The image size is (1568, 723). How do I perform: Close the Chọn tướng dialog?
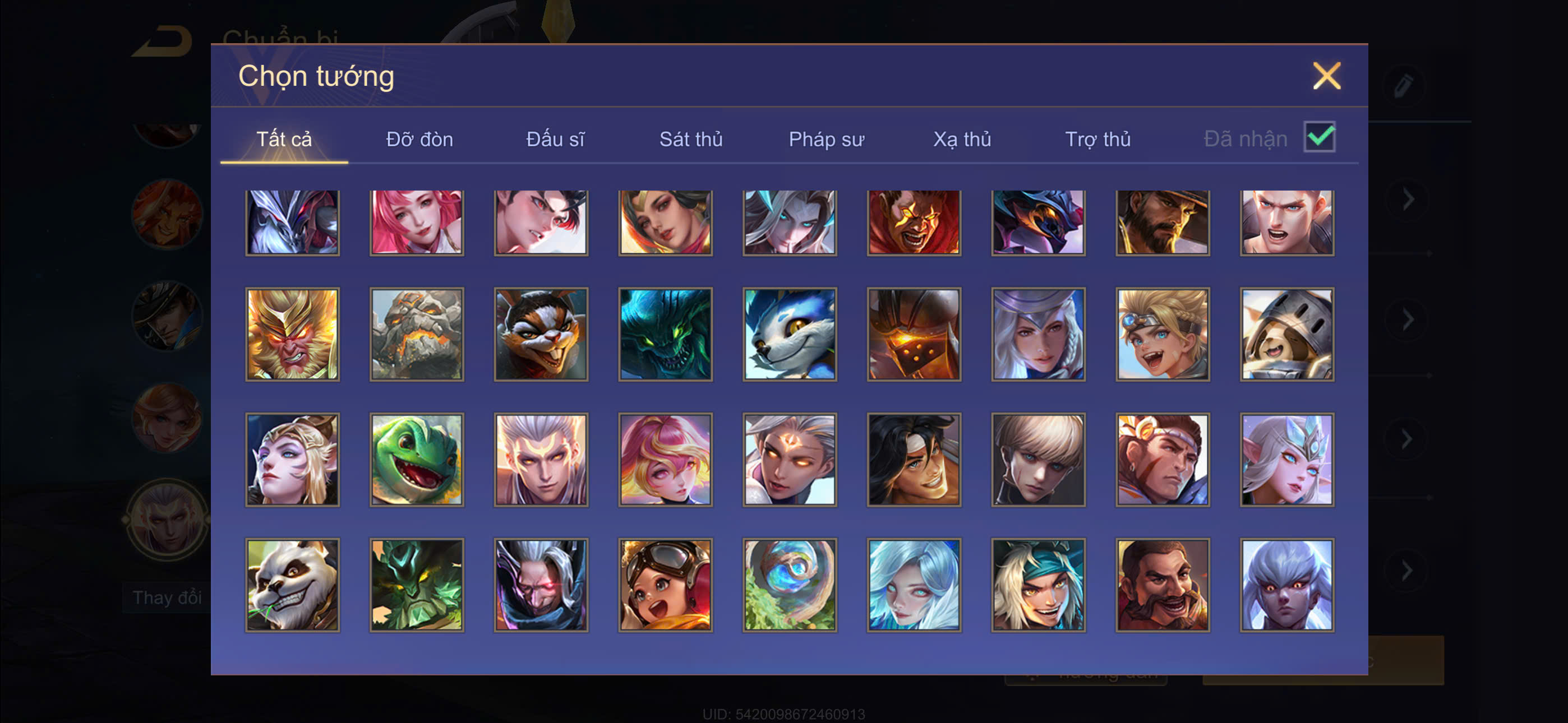point(1326,76)
